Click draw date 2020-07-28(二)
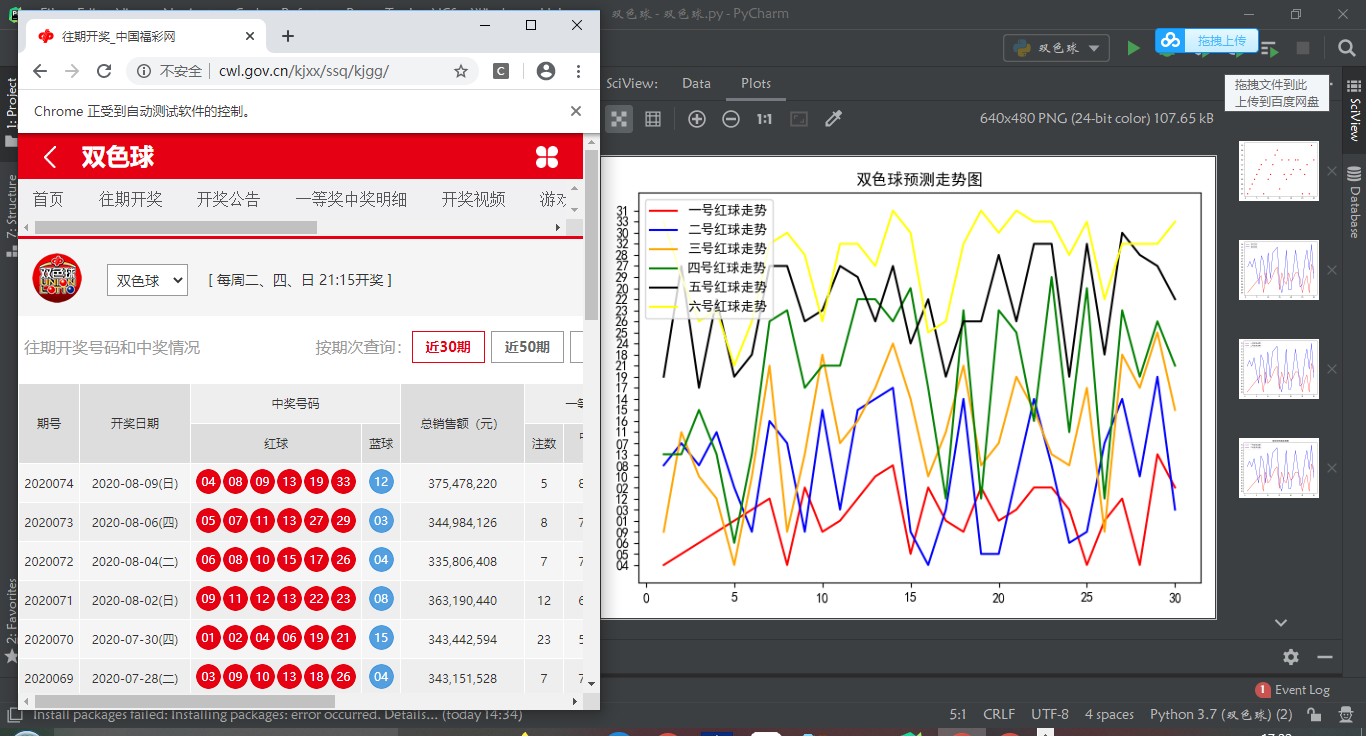The image size is (1366, 736). click(x=135, y=678)
